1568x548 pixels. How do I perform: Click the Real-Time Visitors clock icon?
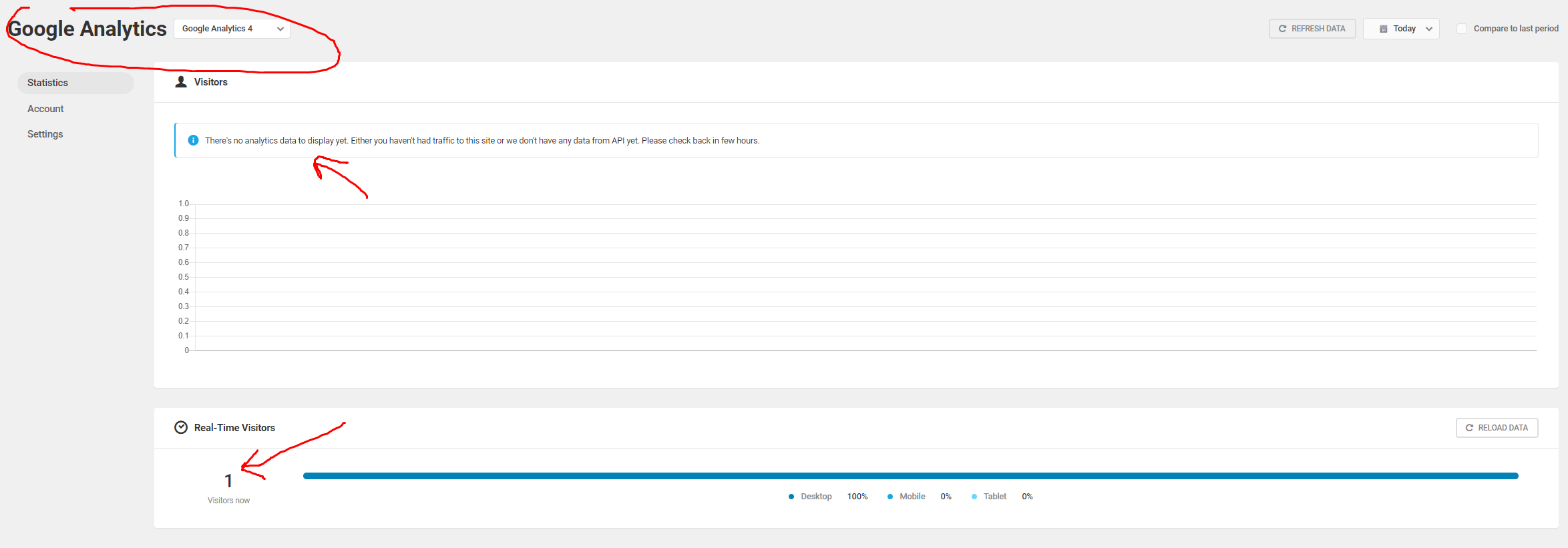click(181, 428)
